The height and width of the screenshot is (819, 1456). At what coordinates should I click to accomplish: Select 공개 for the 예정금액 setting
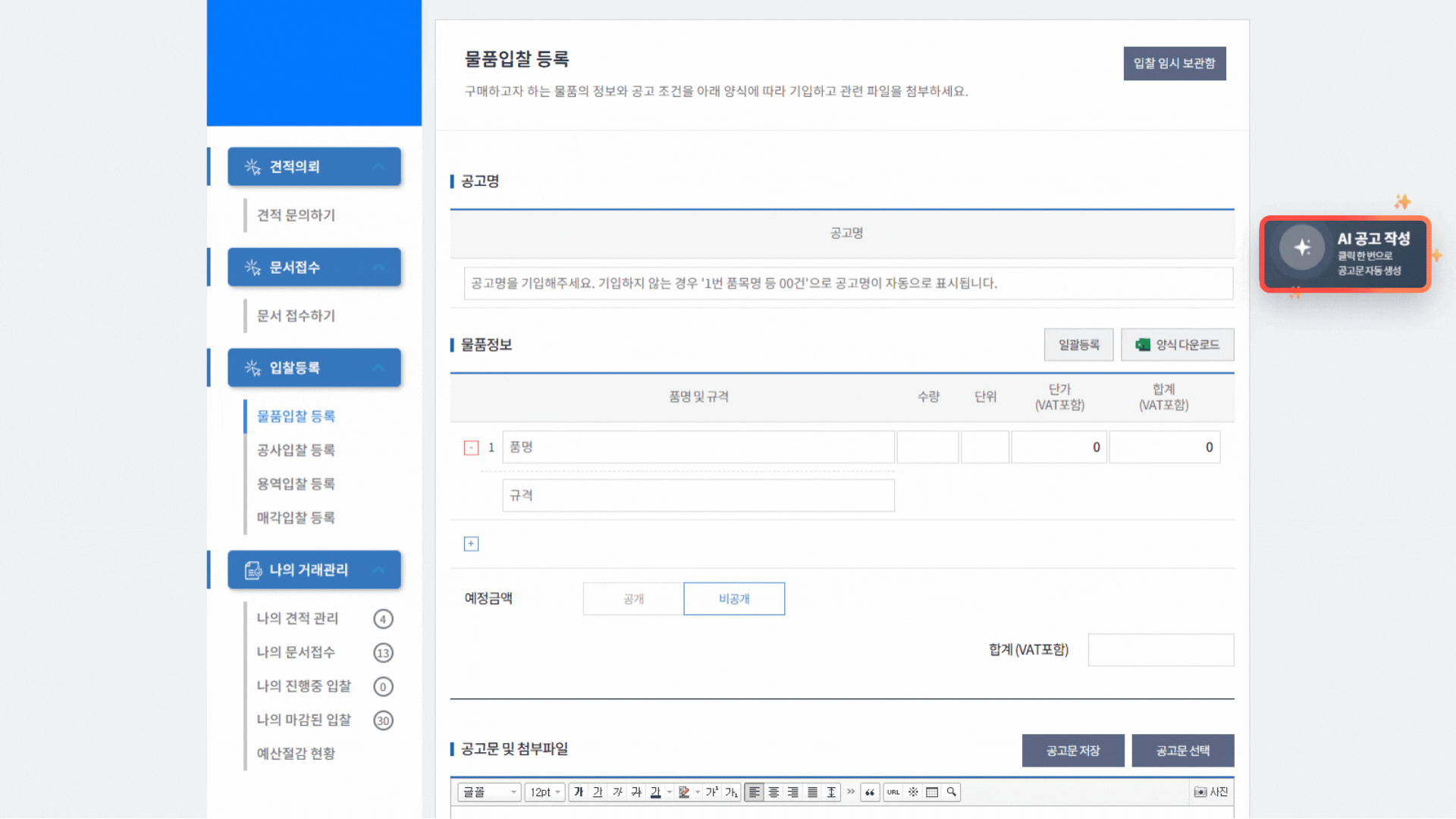coord(632,598)
